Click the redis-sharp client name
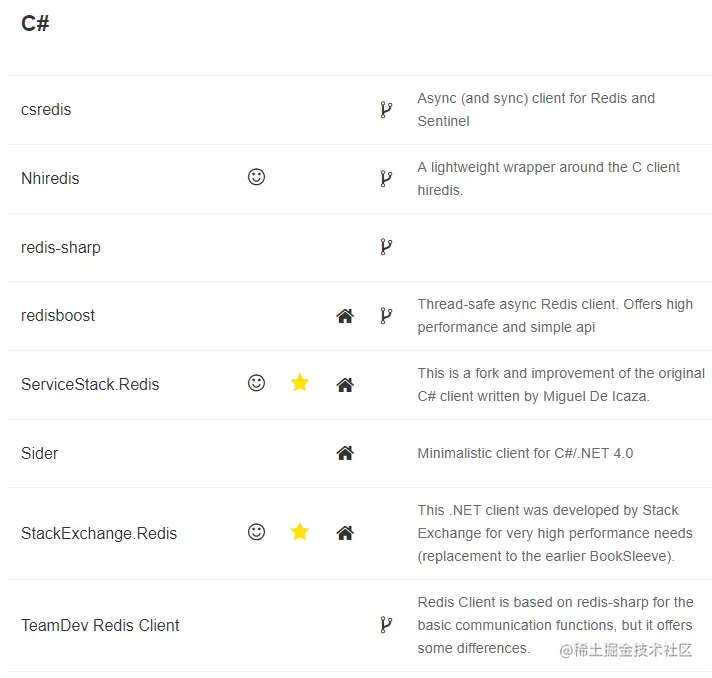 click(x=61, y=247)
